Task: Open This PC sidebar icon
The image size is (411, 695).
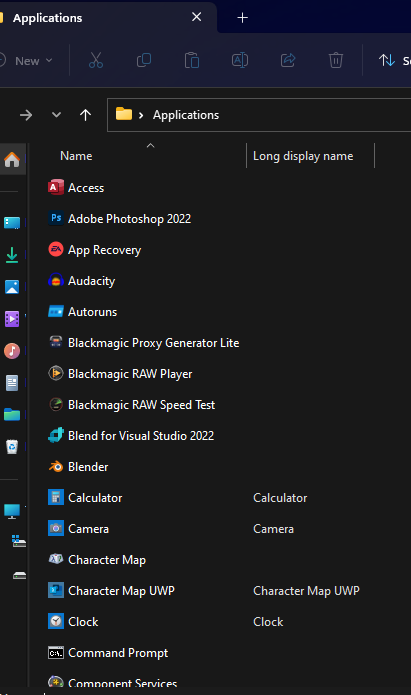Action: tap(12, 511)
